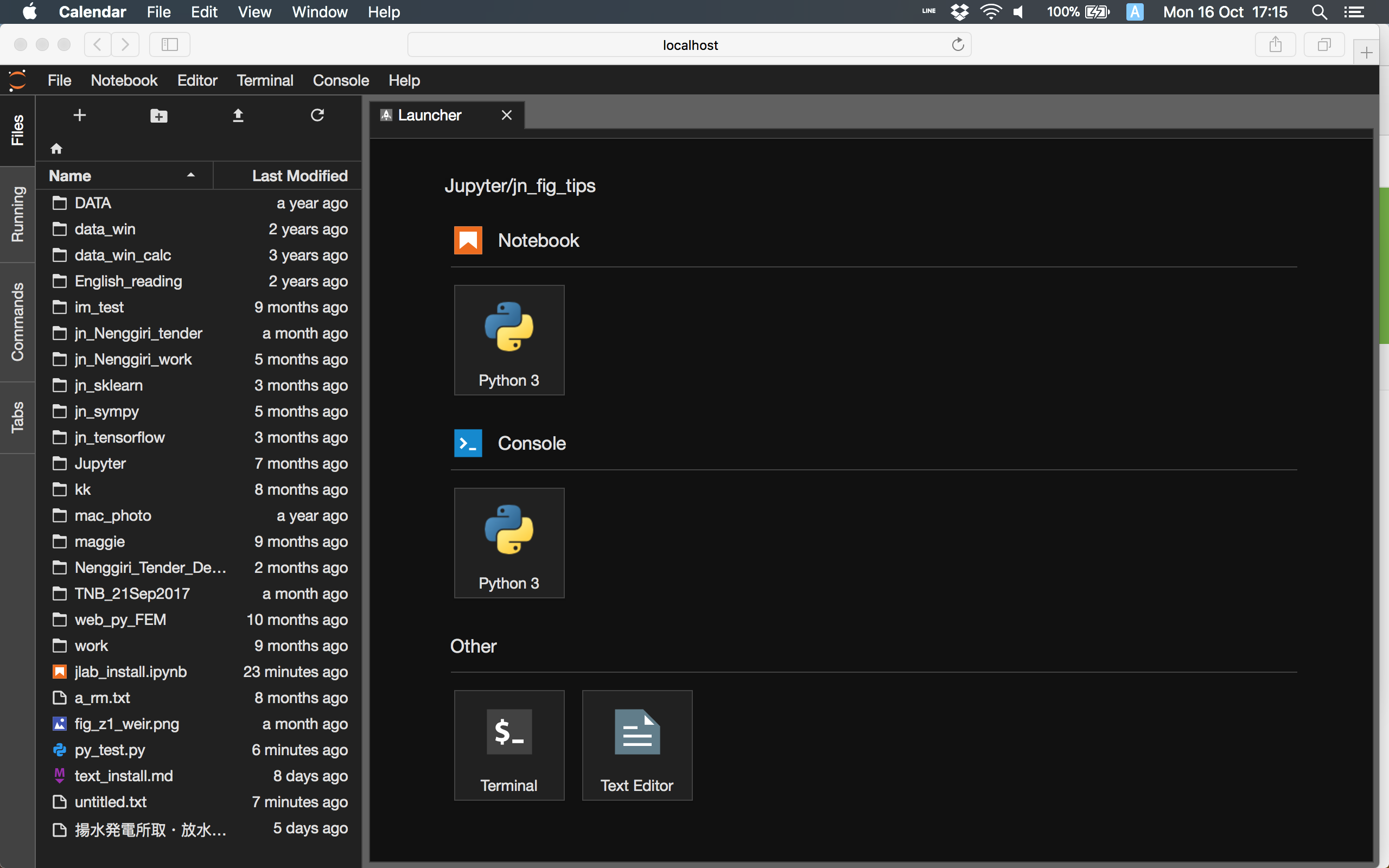Screen dimensions: 1389x868
Task: Select the py_test.py file
Action: 199,750
